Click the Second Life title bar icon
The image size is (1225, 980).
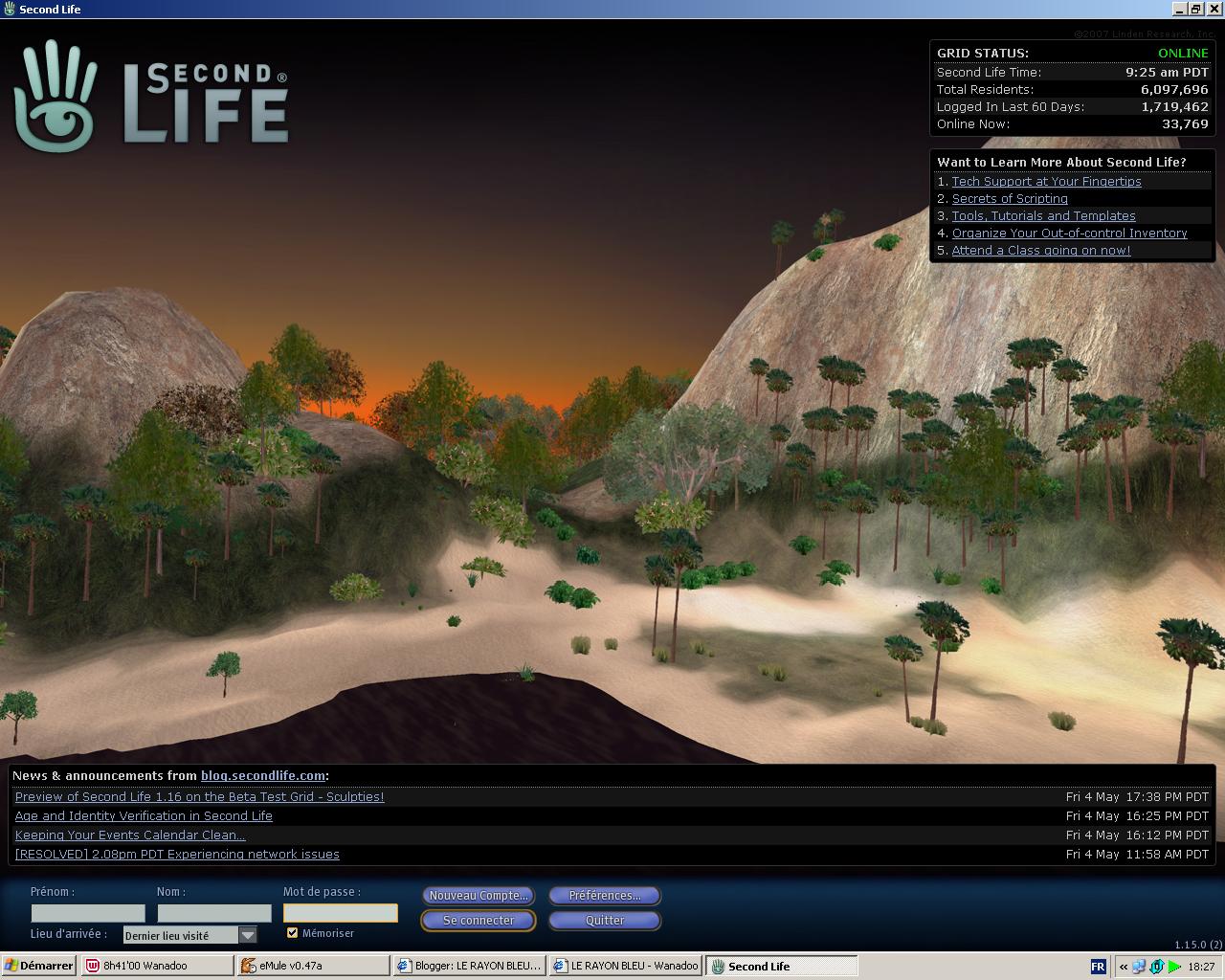(x=10, y=10)
